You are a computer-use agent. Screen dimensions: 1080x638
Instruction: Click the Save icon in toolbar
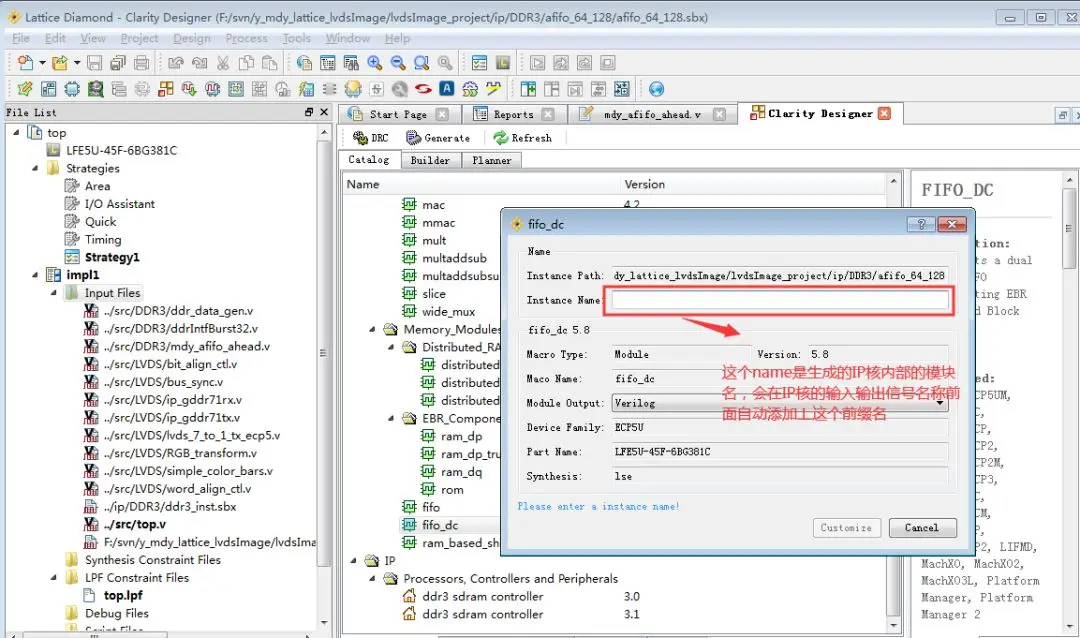tap(94, 63)
